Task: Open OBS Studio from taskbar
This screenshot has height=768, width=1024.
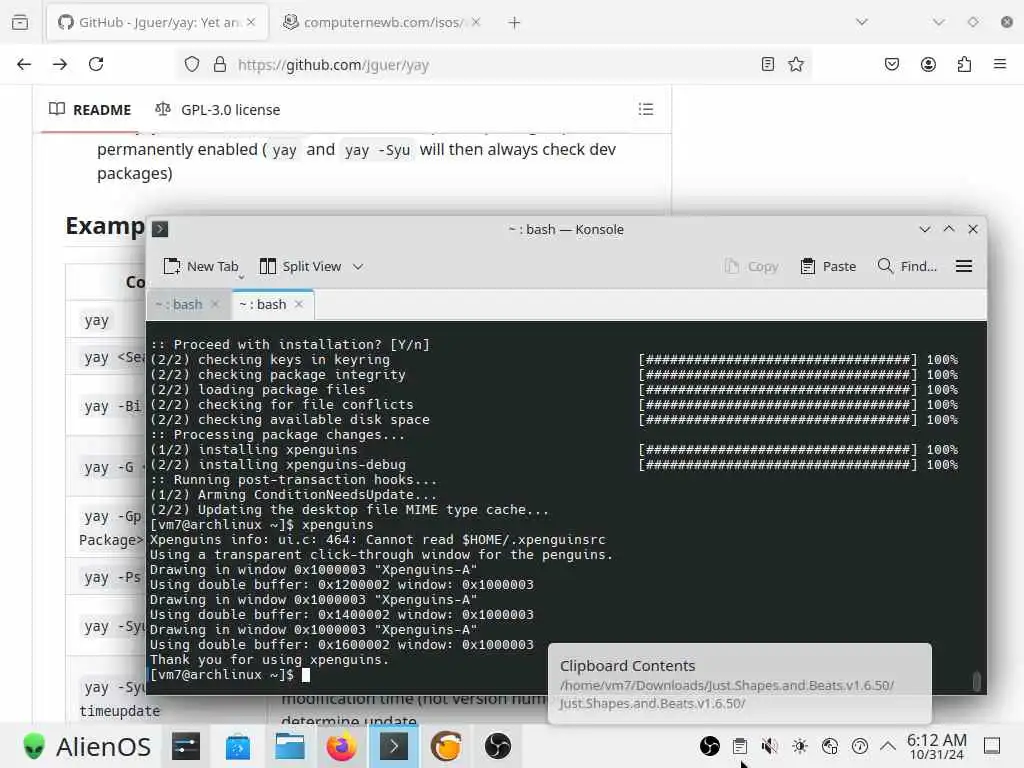Action: click(498, 746)
